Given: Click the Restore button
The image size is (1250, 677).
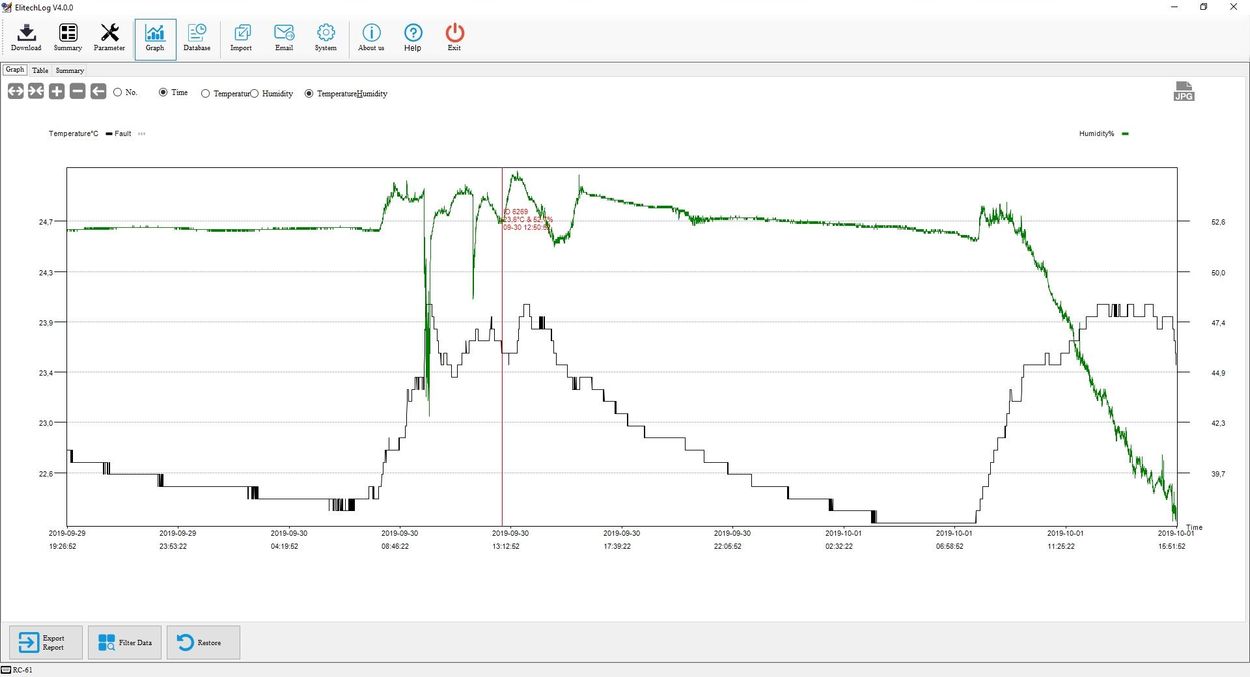Looking at the screenshot, I should click(202, 642).
